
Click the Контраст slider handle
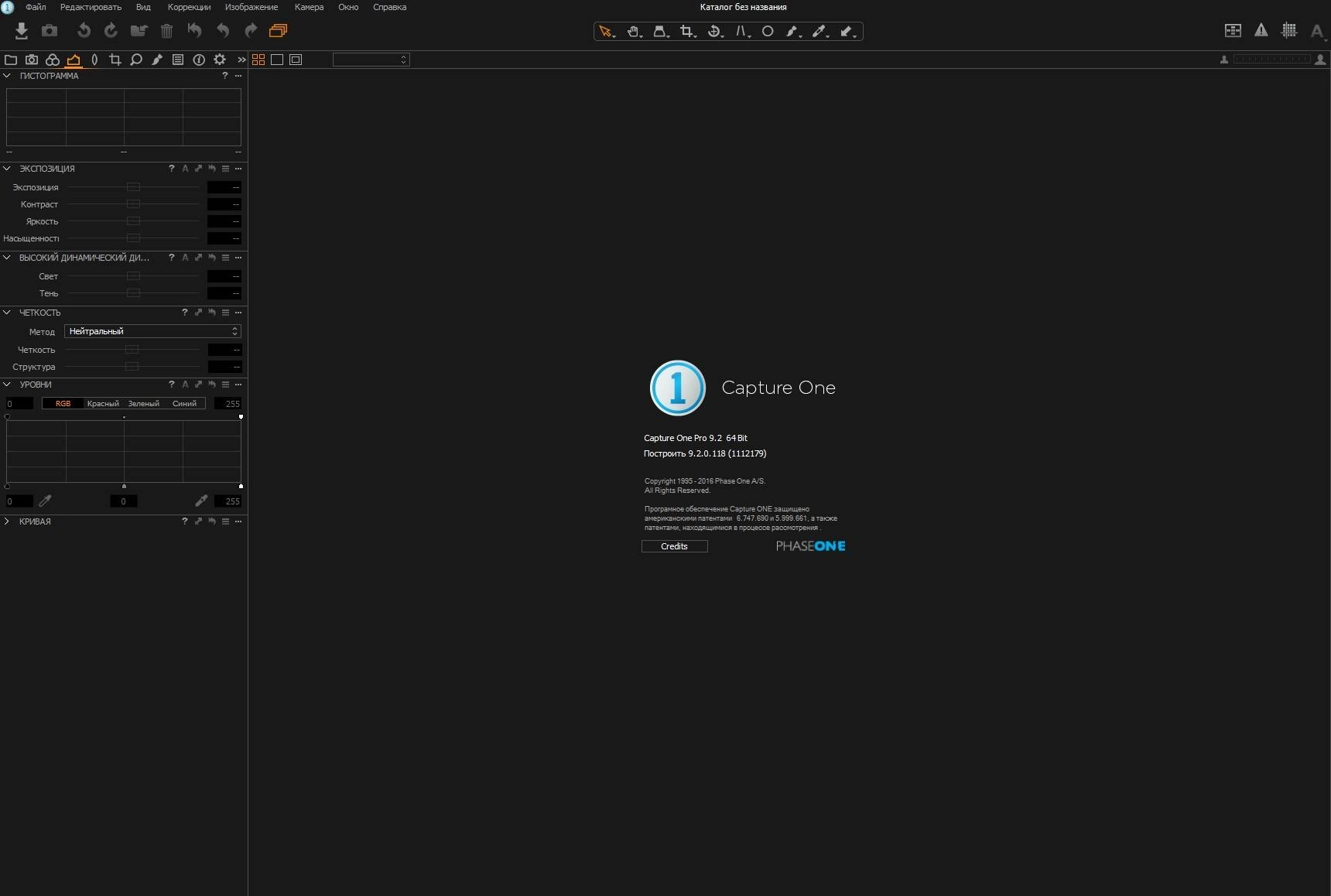(133, 204)
